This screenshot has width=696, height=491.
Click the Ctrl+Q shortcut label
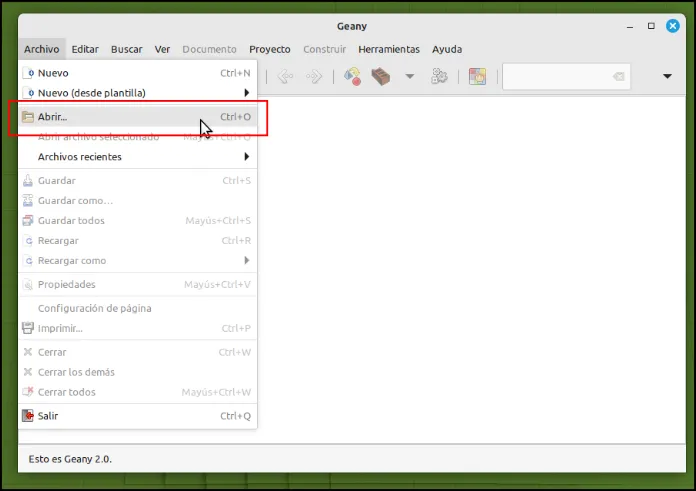[x=236, y=416]
